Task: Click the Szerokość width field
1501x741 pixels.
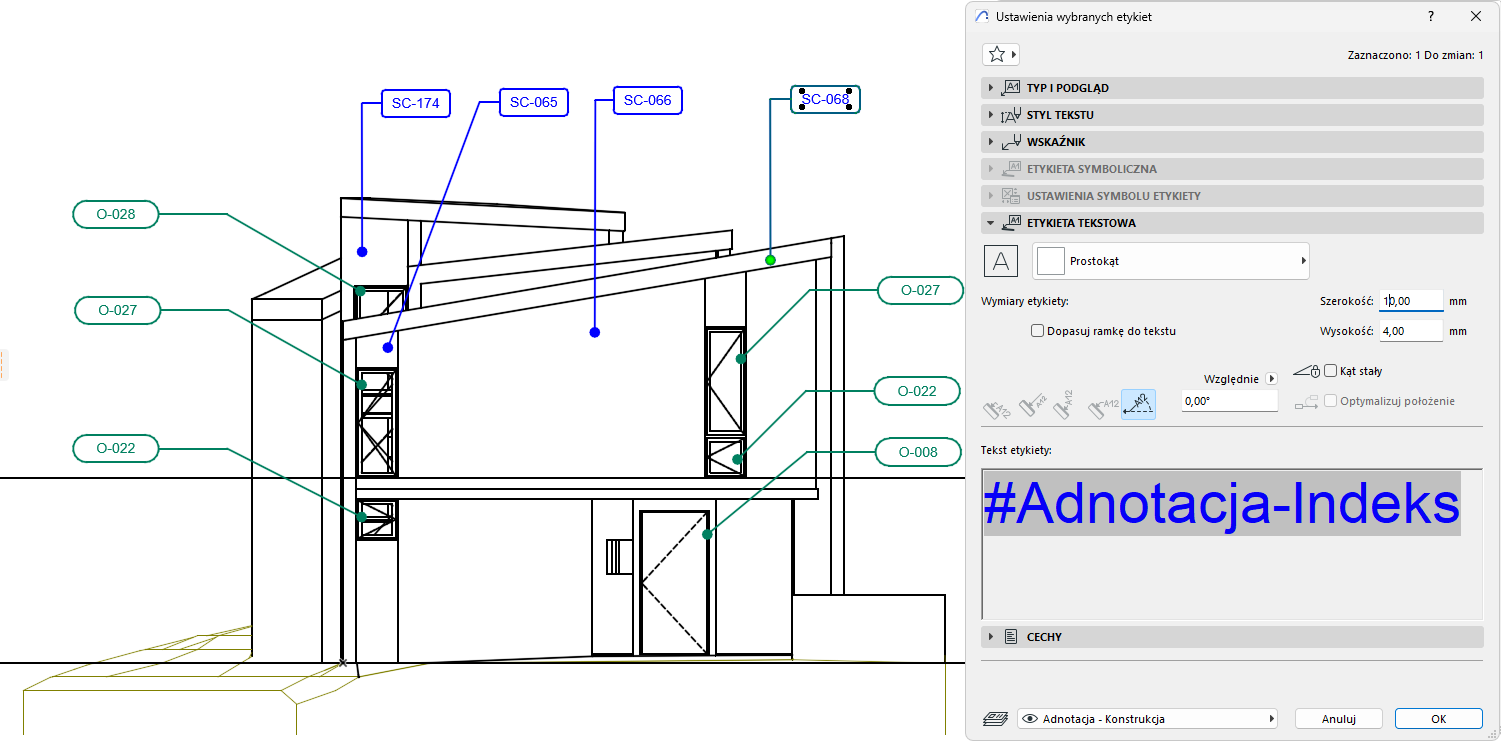Action: point(1411,300)
